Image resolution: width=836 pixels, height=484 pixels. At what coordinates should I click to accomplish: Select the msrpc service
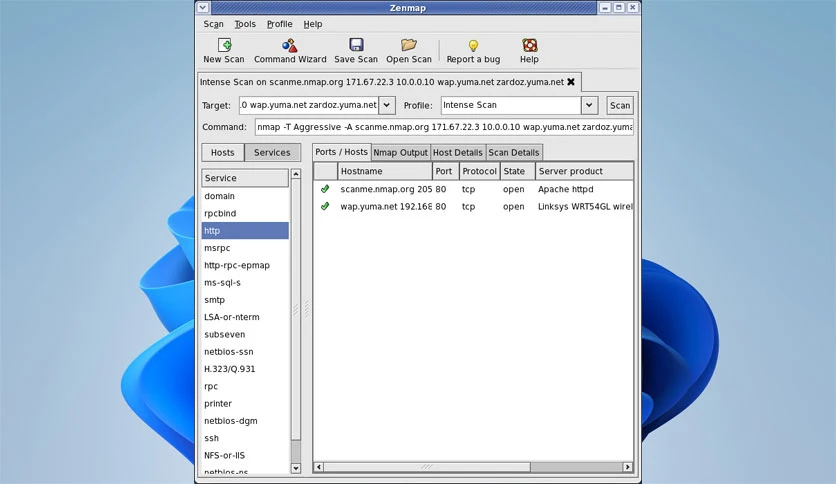245,248
